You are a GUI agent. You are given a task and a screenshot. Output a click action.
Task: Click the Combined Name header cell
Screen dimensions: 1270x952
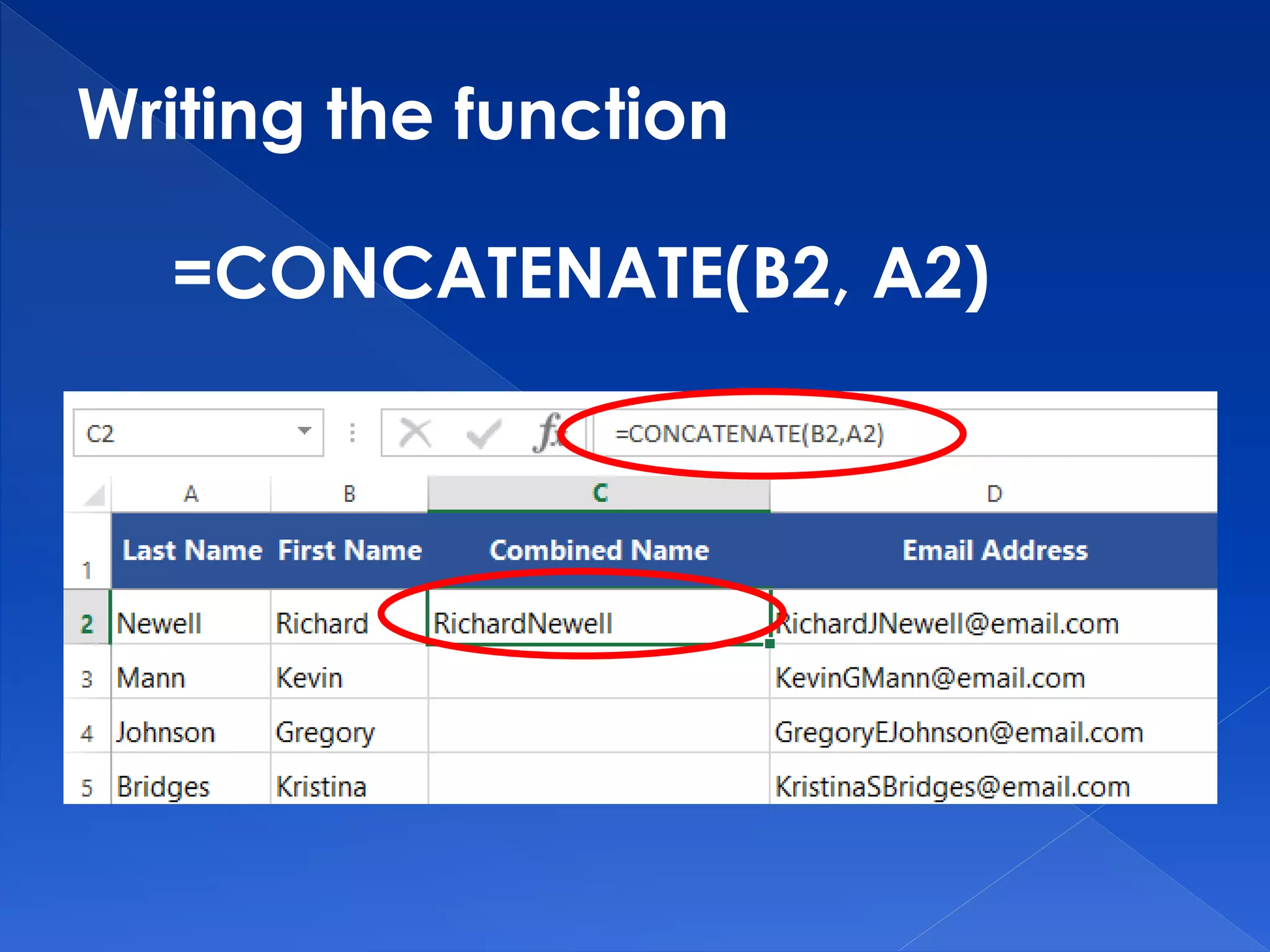click(599, 551)
